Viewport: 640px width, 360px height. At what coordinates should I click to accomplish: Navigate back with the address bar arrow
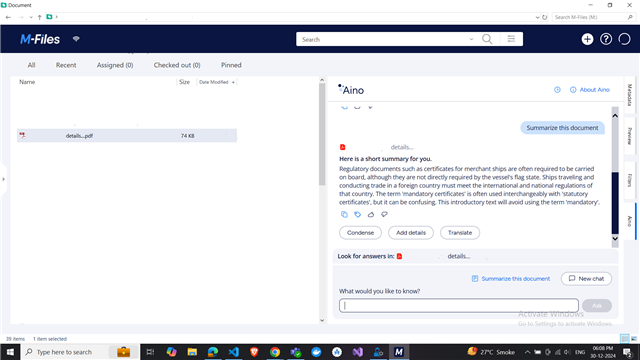(8, 17)
